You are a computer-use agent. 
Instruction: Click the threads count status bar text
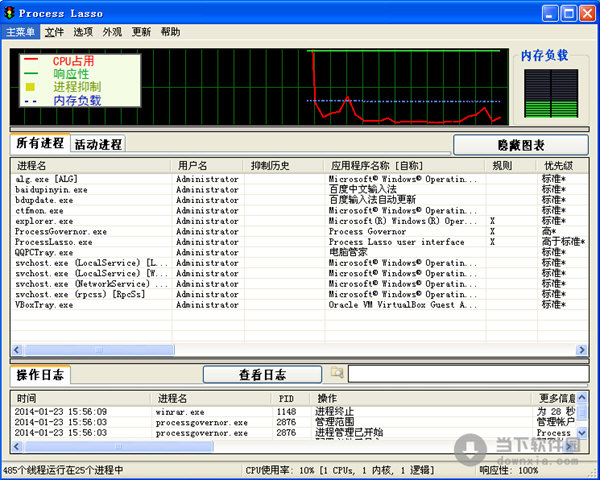(63, 470)
